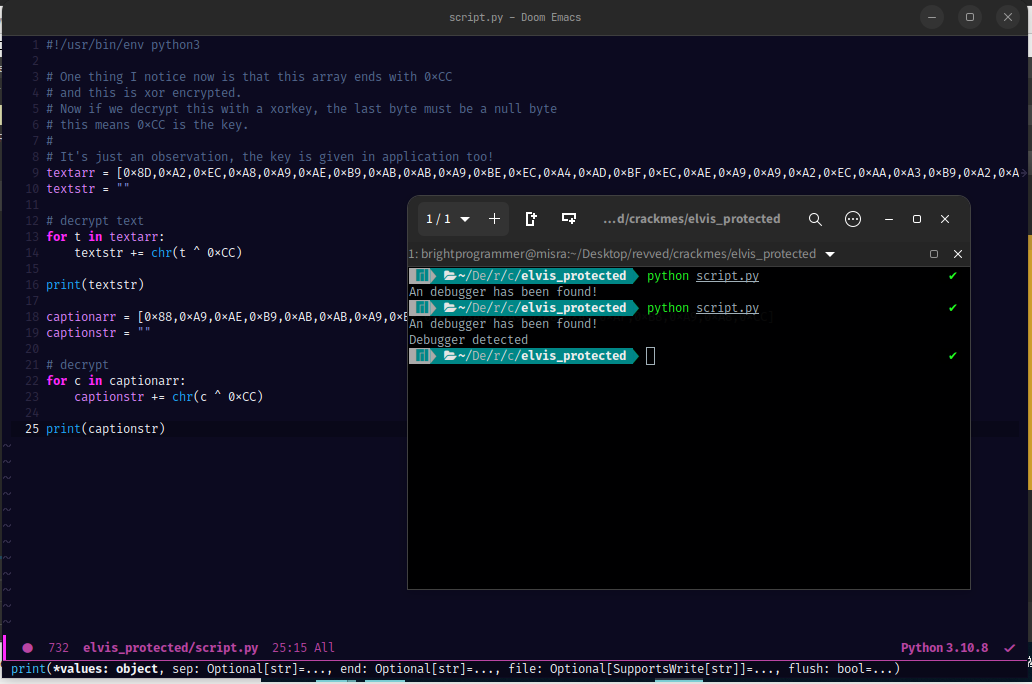Click the 25:15 cursor position indicator
This screenshot has height=684, width=1032.
click(291, 648)
